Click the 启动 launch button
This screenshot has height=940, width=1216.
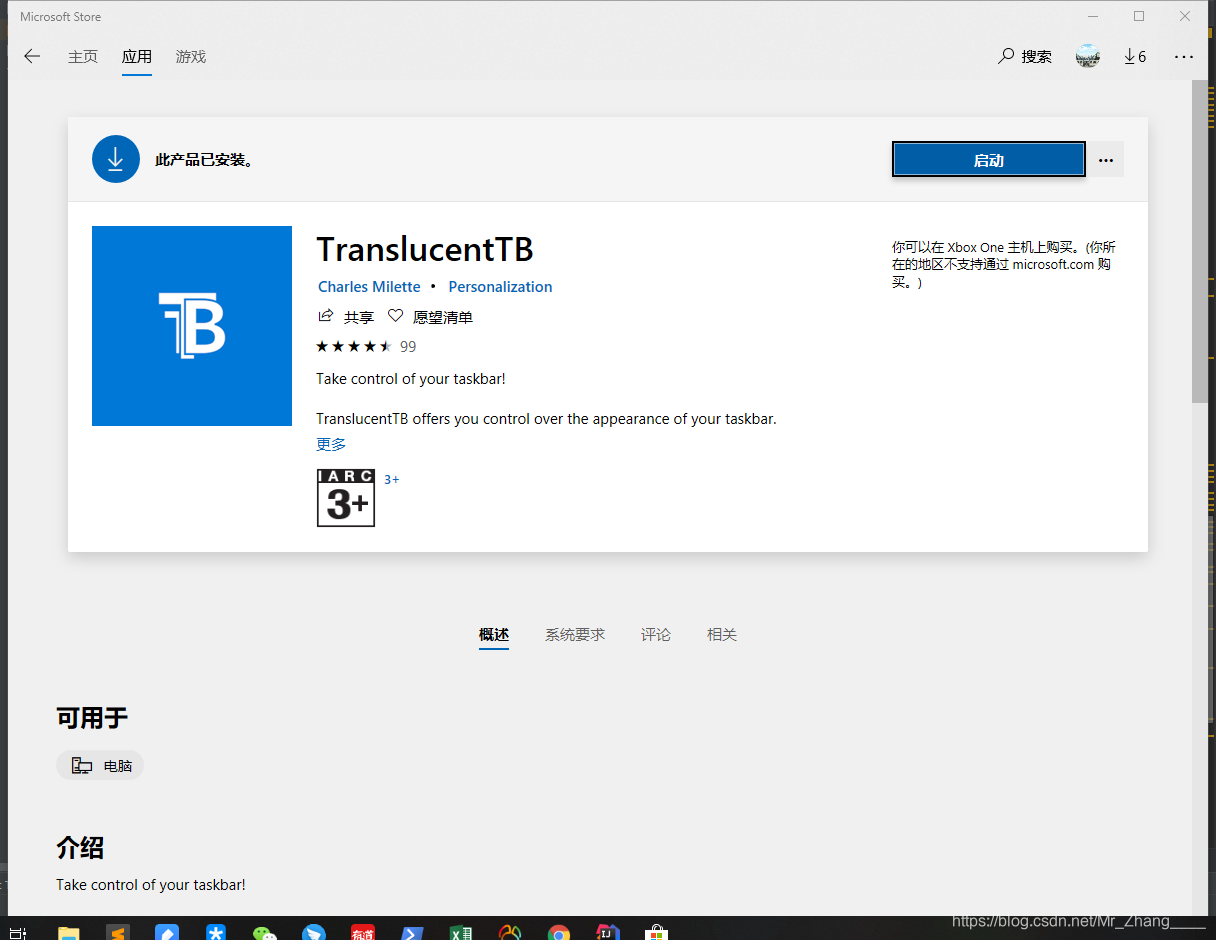[988, 158]
